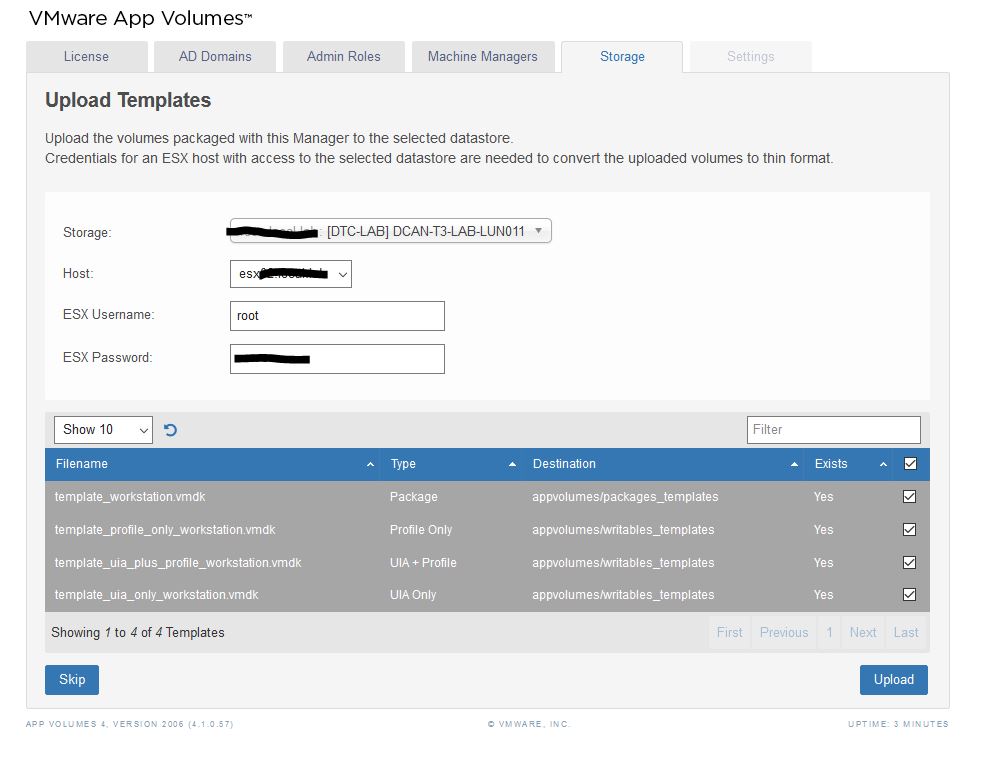Click the UIA Only type cell
998x760 pixels.
point(413,595)
